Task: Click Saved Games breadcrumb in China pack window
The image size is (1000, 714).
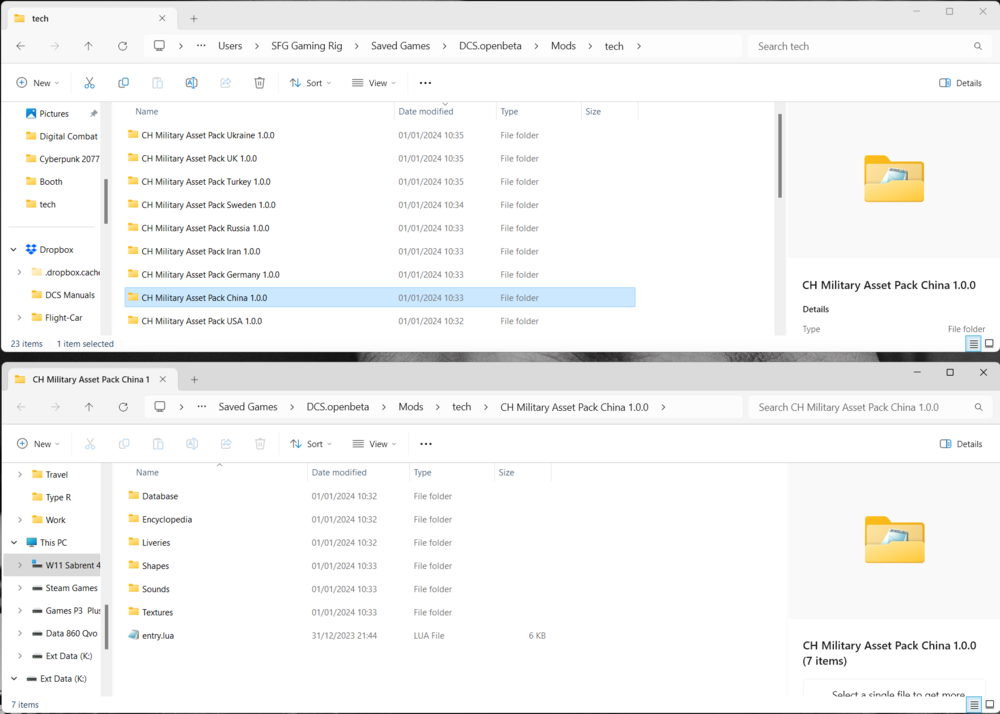Action: 248,407
